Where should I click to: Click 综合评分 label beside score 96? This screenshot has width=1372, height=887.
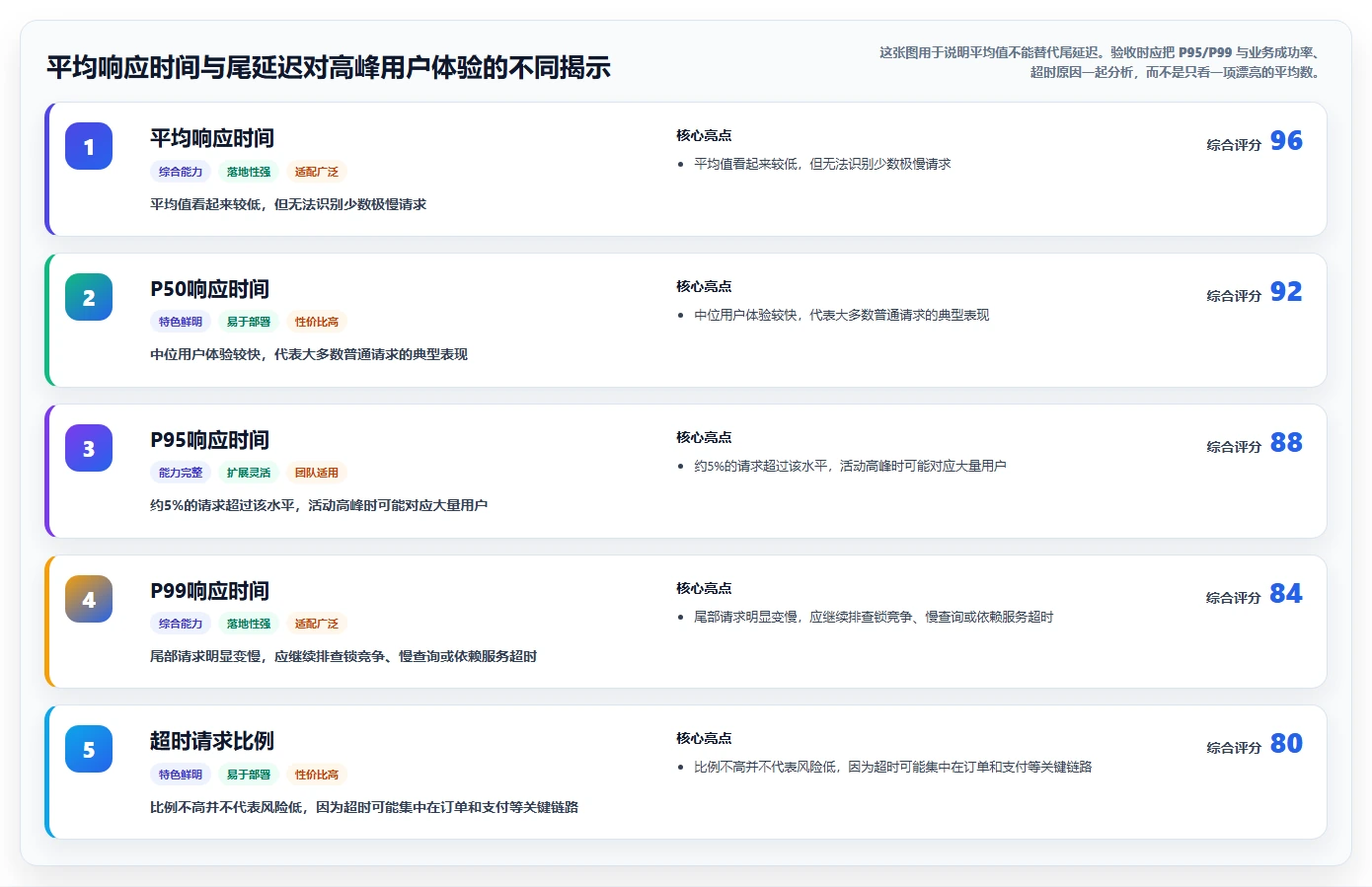pyautogui.click(x=1234, y=145)
